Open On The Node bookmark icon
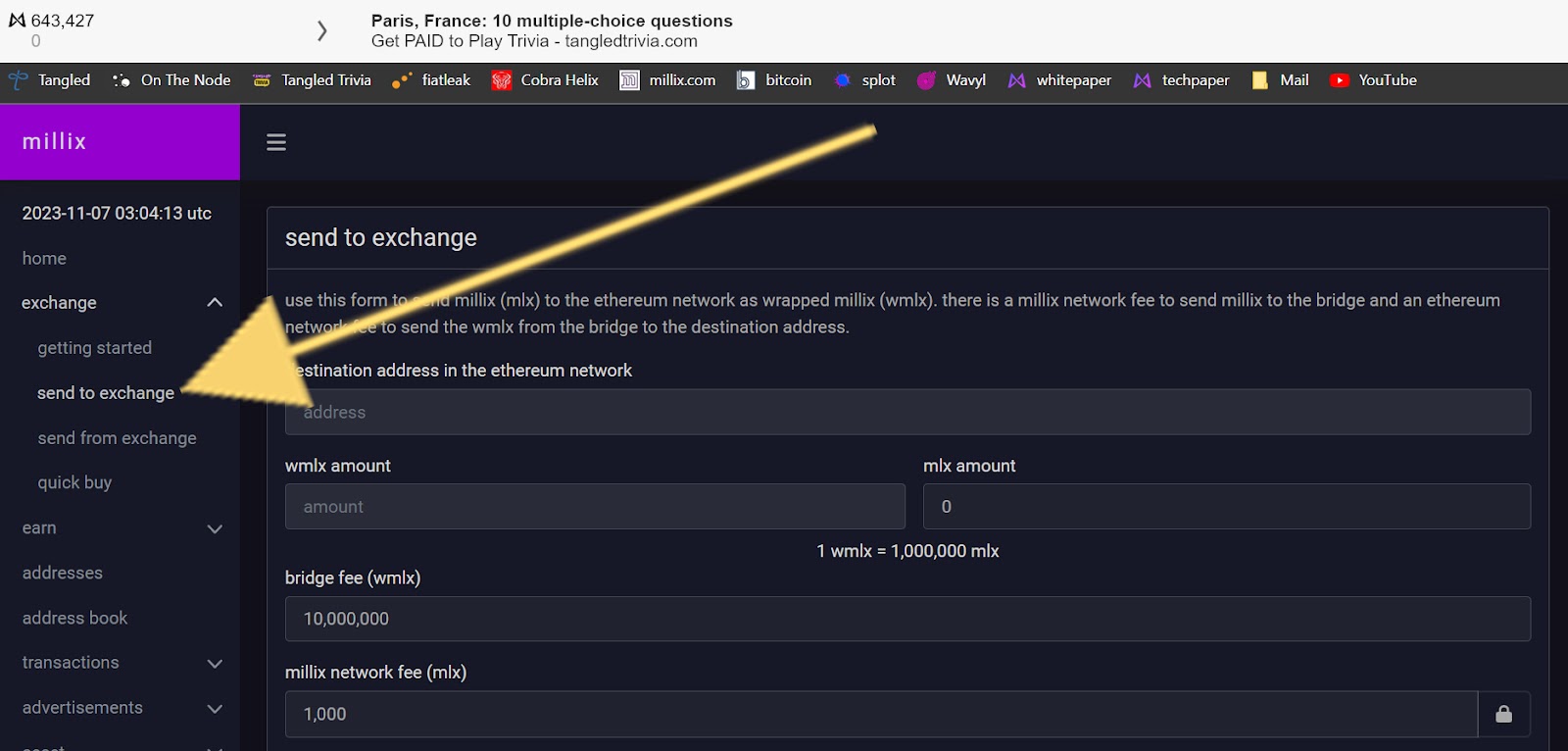The width and height of the screenshot is (1568, 751). pyautogui.click(x=121, y=80)
